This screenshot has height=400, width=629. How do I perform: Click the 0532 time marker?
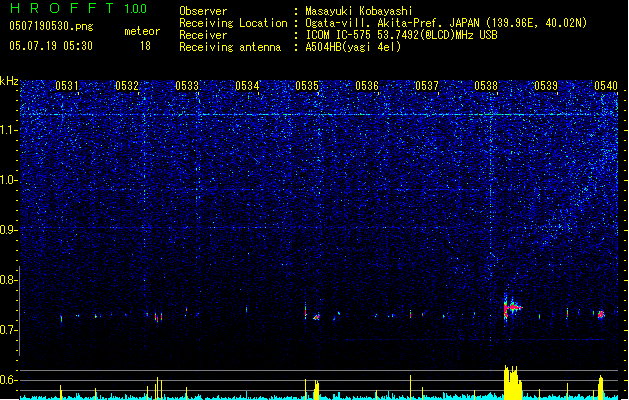coord(127,86)
